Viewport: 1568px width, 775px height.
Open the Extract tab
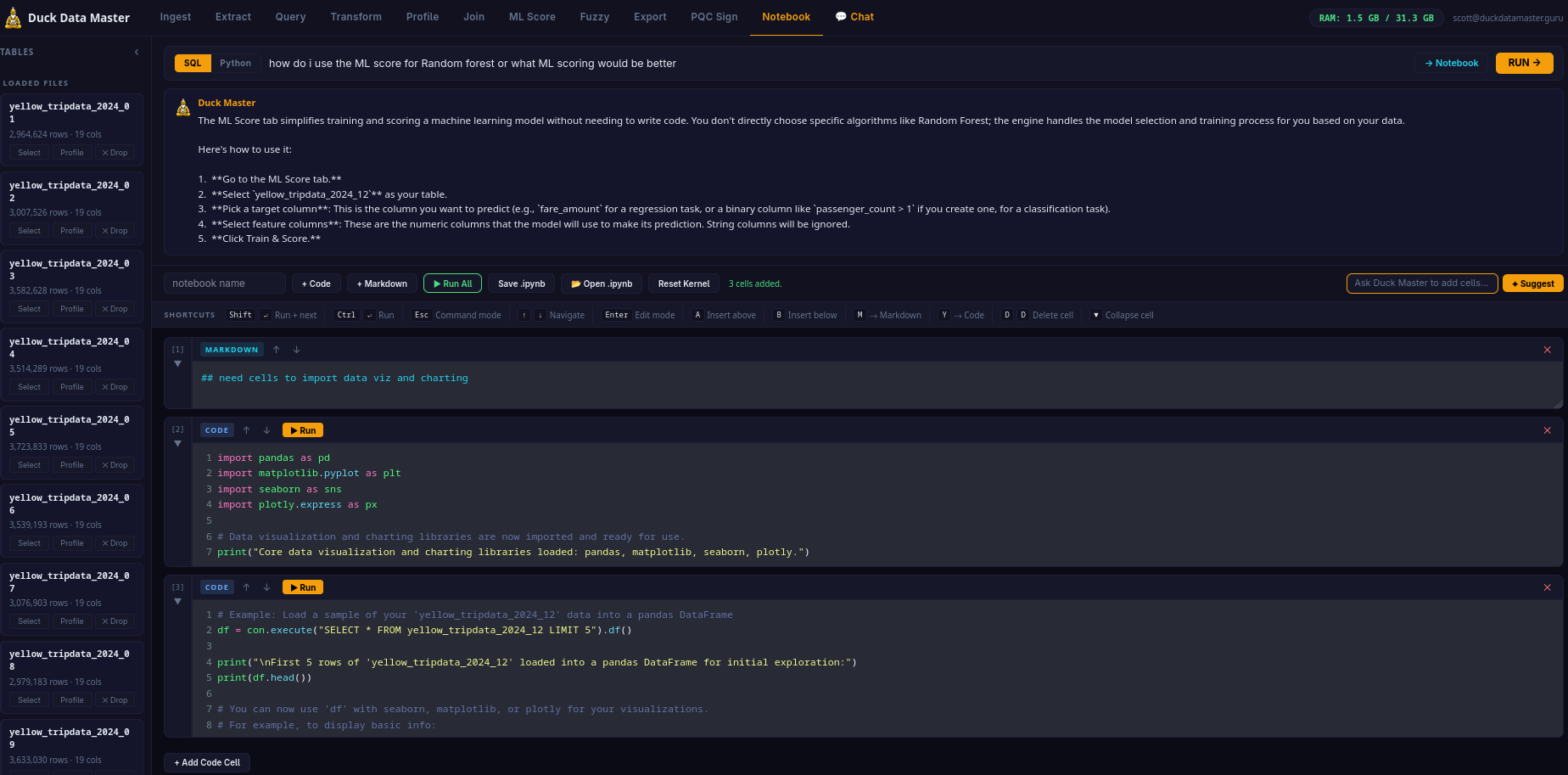(x=233, y=17)
